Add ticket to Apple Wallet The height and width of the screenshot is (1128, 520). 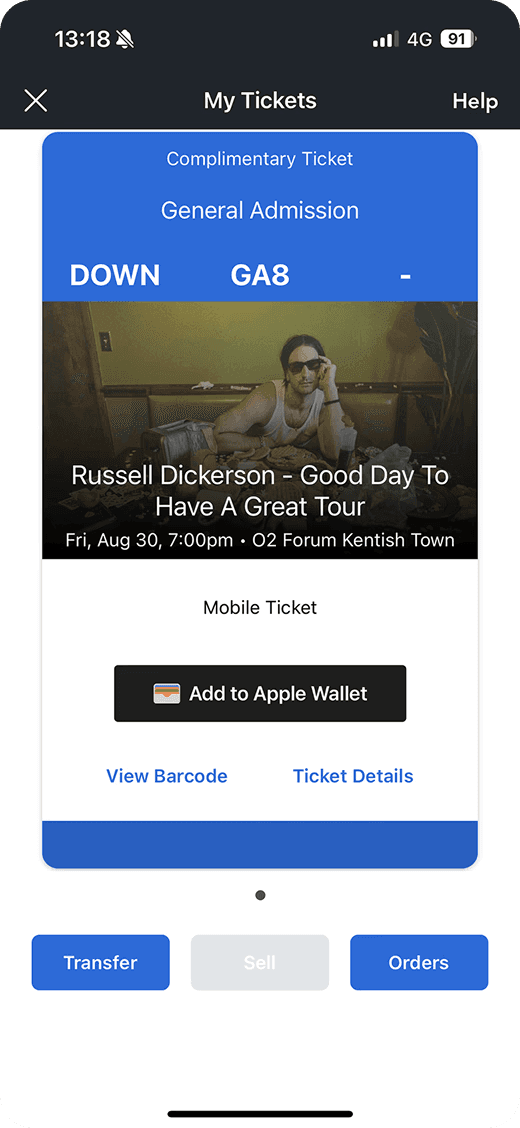(260, 693)
